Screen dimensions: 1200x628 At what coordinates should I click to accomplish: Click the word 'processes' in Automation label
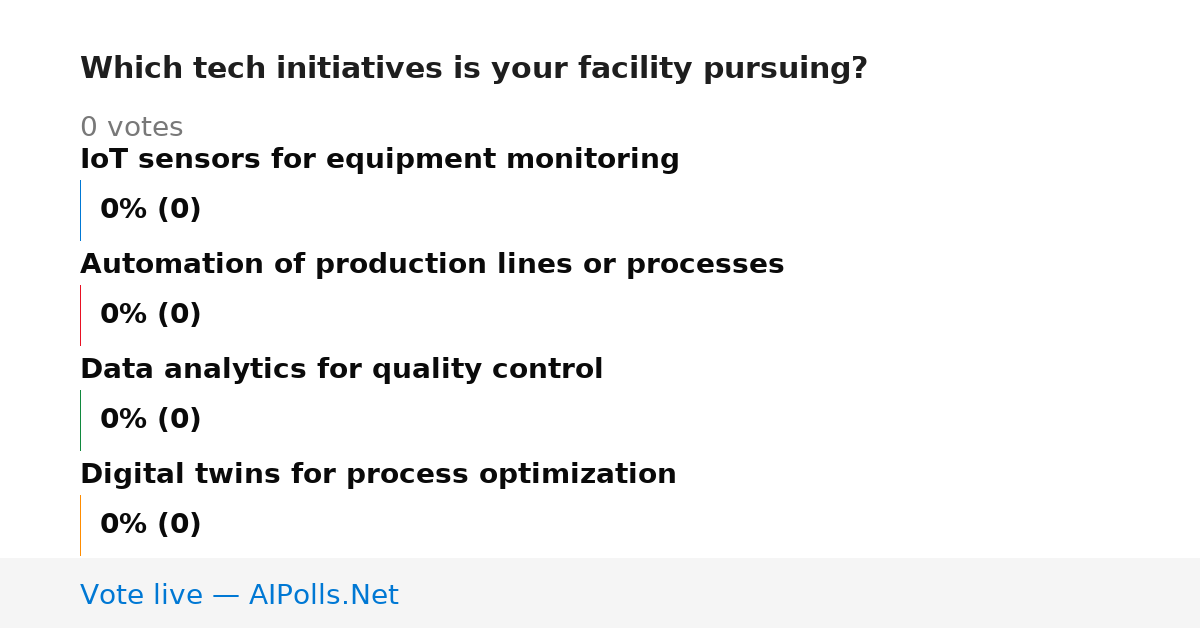click(x=705, y=266)
